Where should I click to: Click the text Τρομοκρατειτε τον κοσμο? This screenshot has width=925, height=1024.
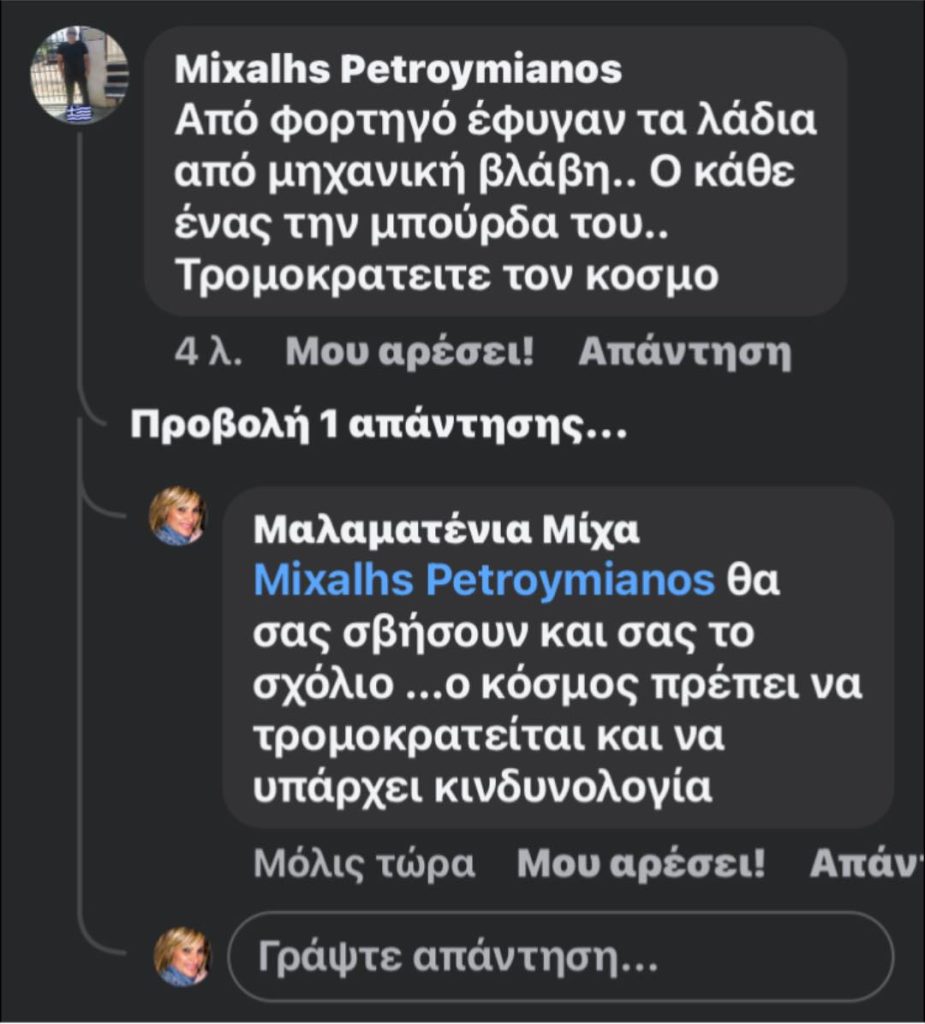pyautogui.click(x=446, y=275)
